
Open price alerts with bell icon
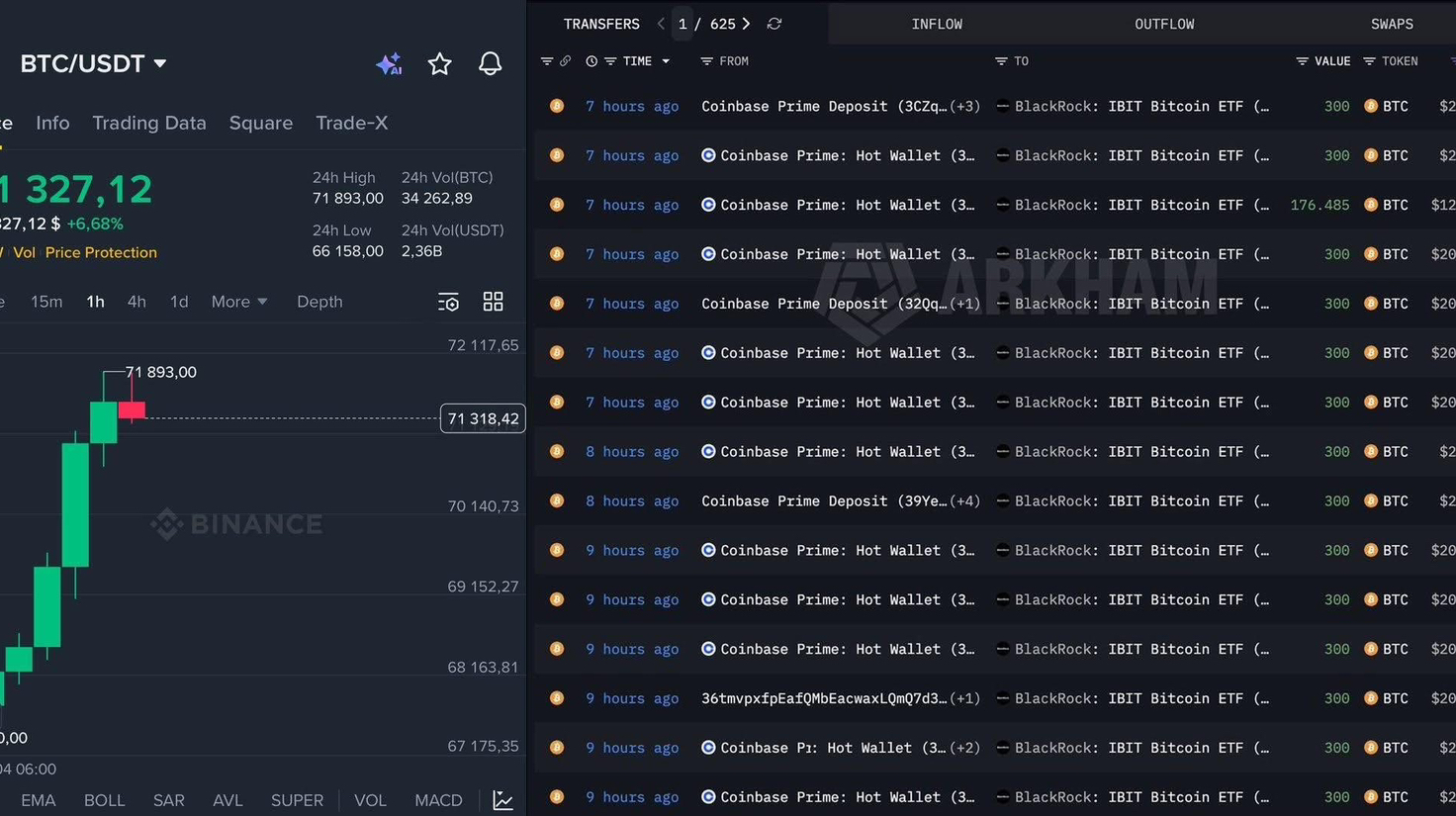pos(490,64)
